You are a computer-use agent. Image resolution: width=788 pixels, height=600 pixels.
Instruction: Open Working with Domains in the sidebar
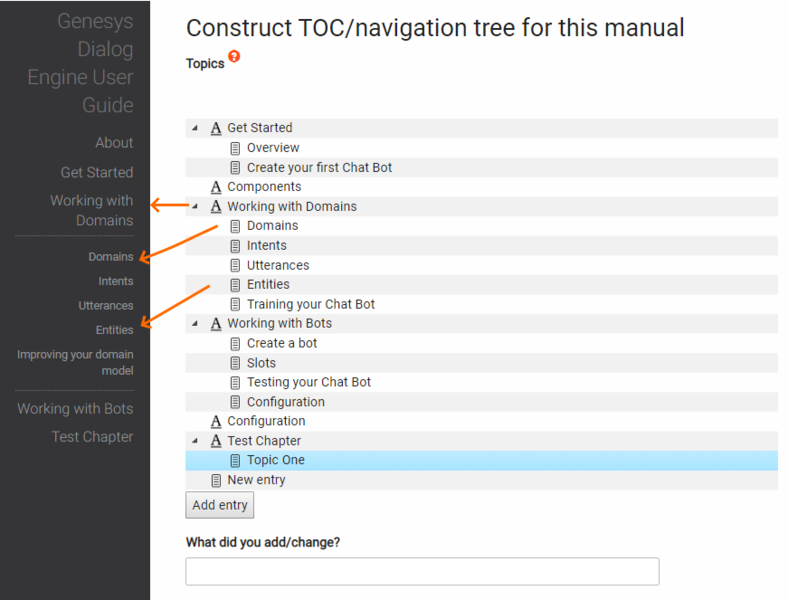pos(92,211)
